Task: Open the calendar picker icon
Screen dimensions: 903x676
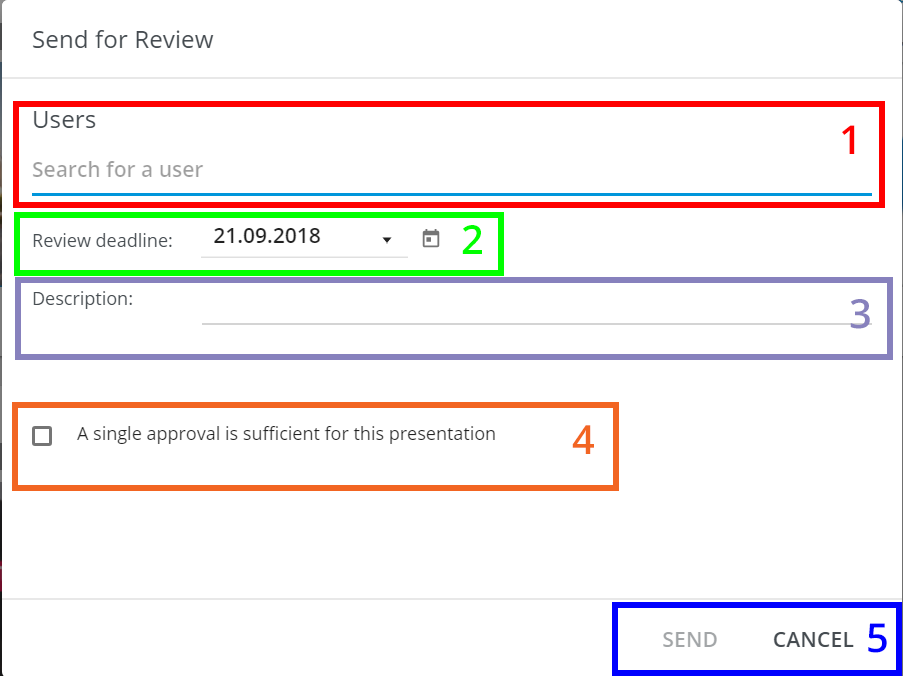Action: 431,239
